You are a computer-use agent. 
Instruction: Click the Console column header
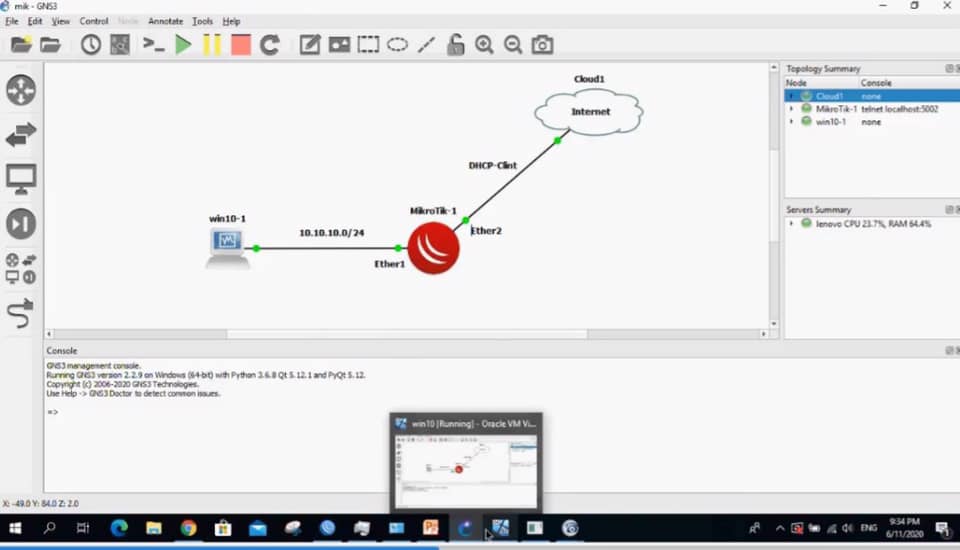tap(876, 83)
